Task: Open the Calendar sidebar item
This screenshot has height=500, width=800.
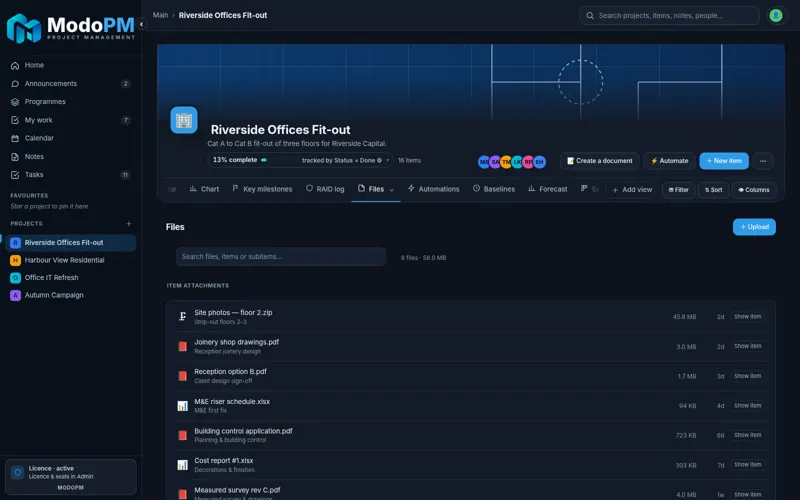Action: [70, 138]
